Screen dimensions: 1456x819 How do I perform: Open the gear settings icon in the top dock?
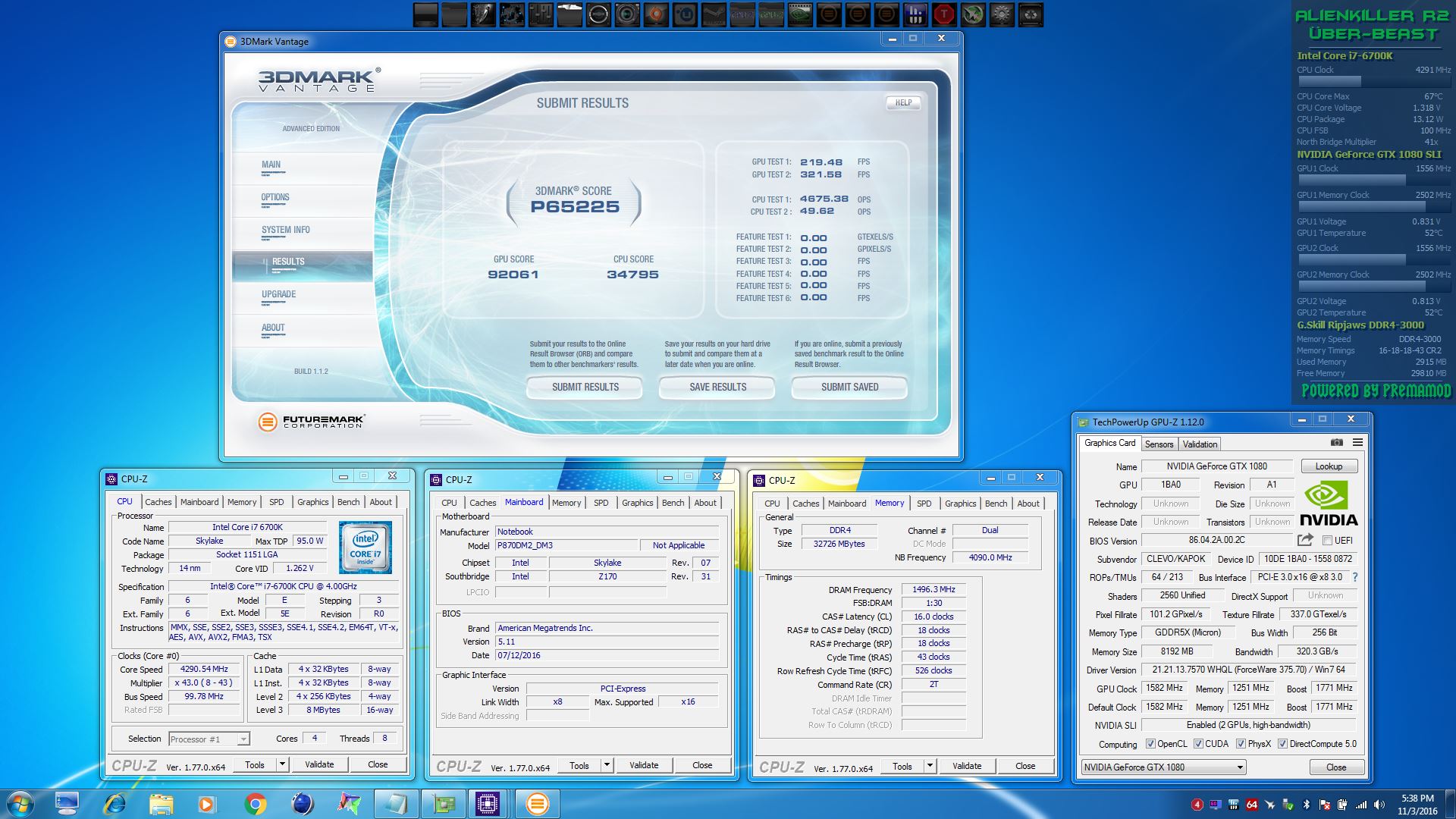point(1002,14)
